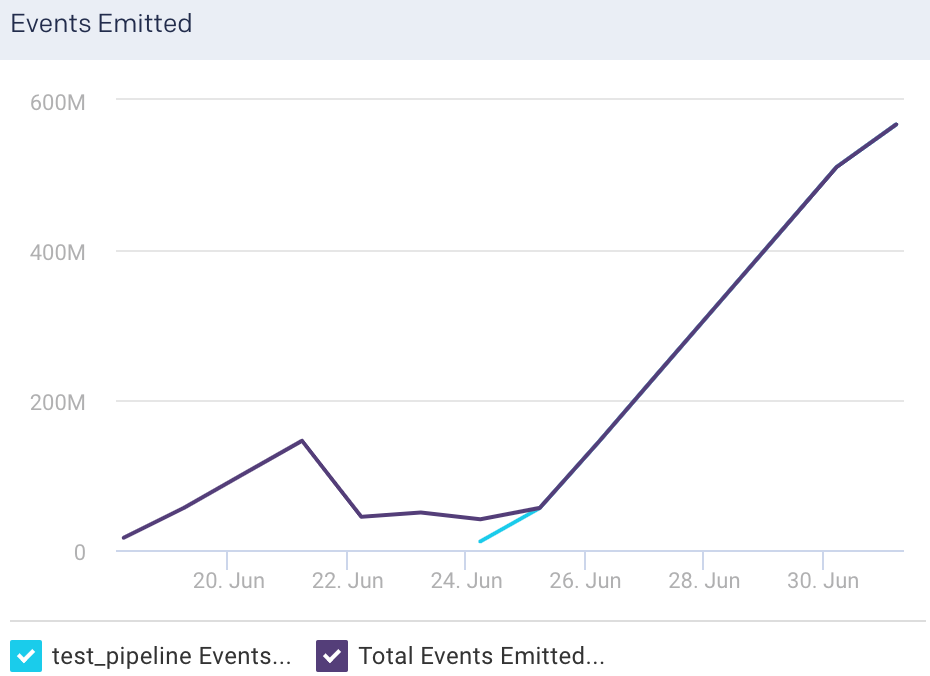Click the 200M y-axis label
Viewport: 930px width, 676px height.
(58, 403)
